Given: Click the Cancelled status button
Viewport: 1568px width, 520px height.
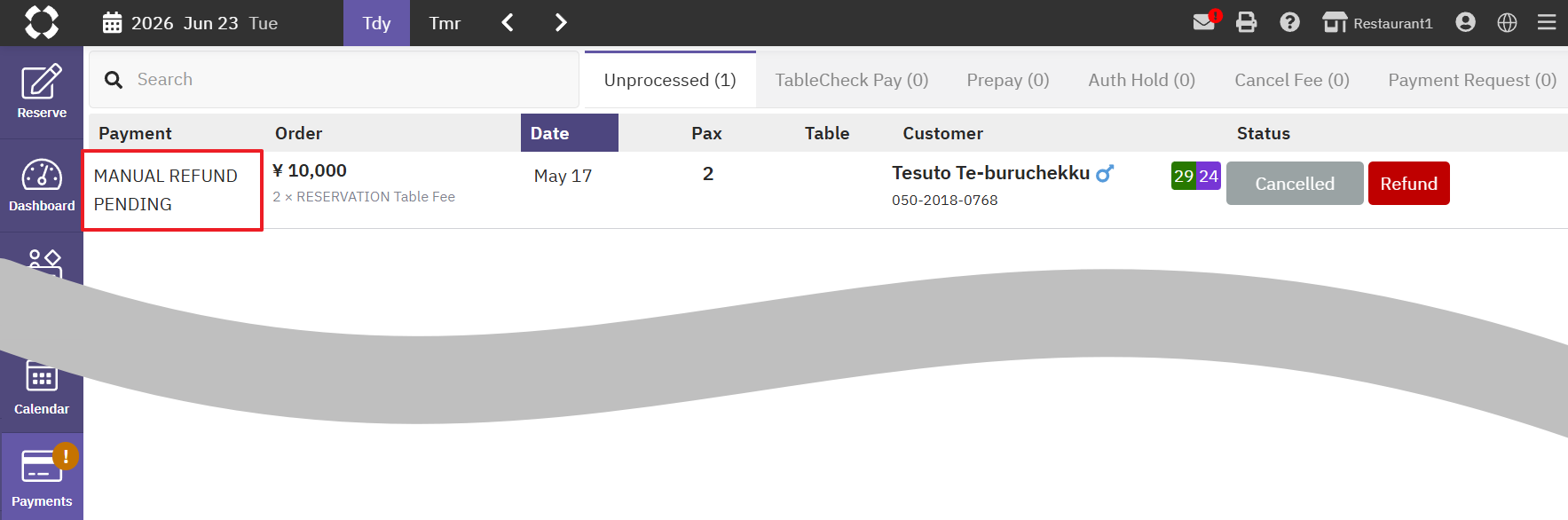Looking at the screenshot, I should [x=1295, y=184].
